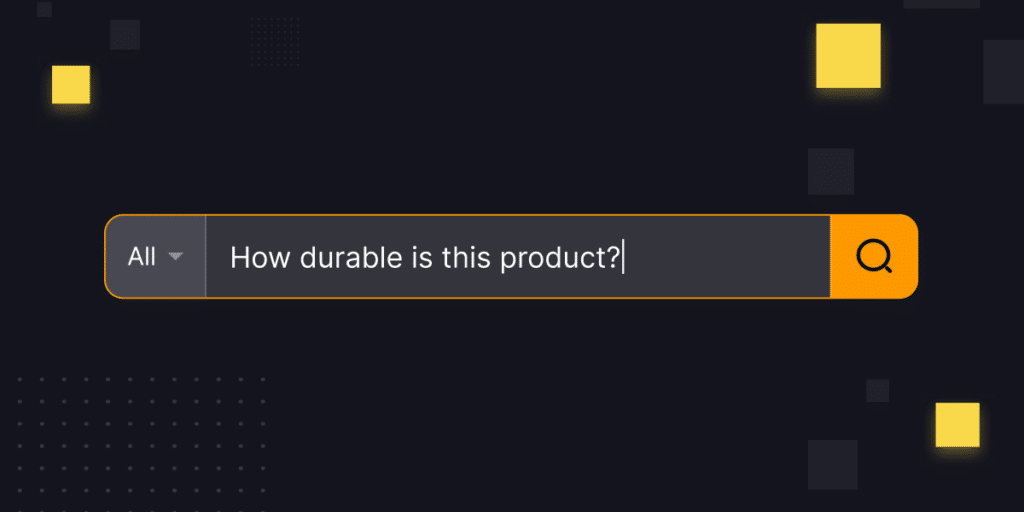Open the All category dropdown
This screenshot has height=512, width=1024.
[155, 257]
